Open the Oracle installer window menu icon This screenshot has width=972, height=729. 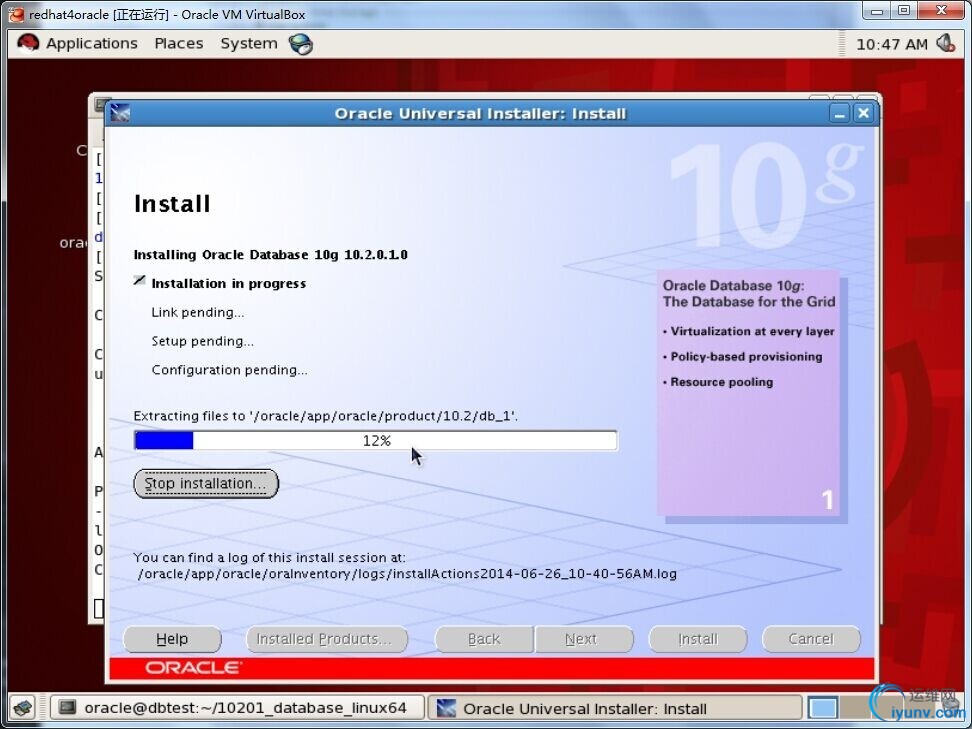[x=120, y=113]
